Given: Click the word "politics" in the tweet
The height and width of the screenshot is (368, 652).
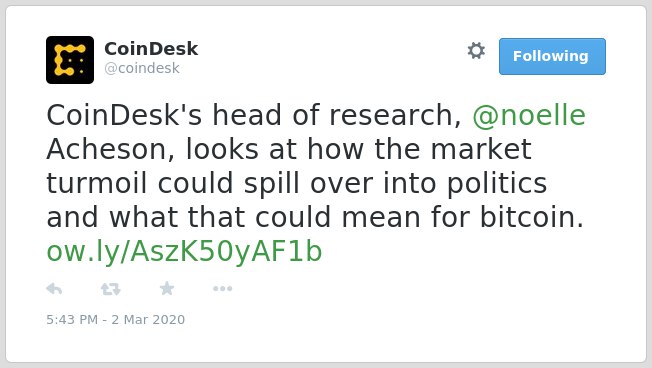Looking at the screenshot, I should point(497,184).
